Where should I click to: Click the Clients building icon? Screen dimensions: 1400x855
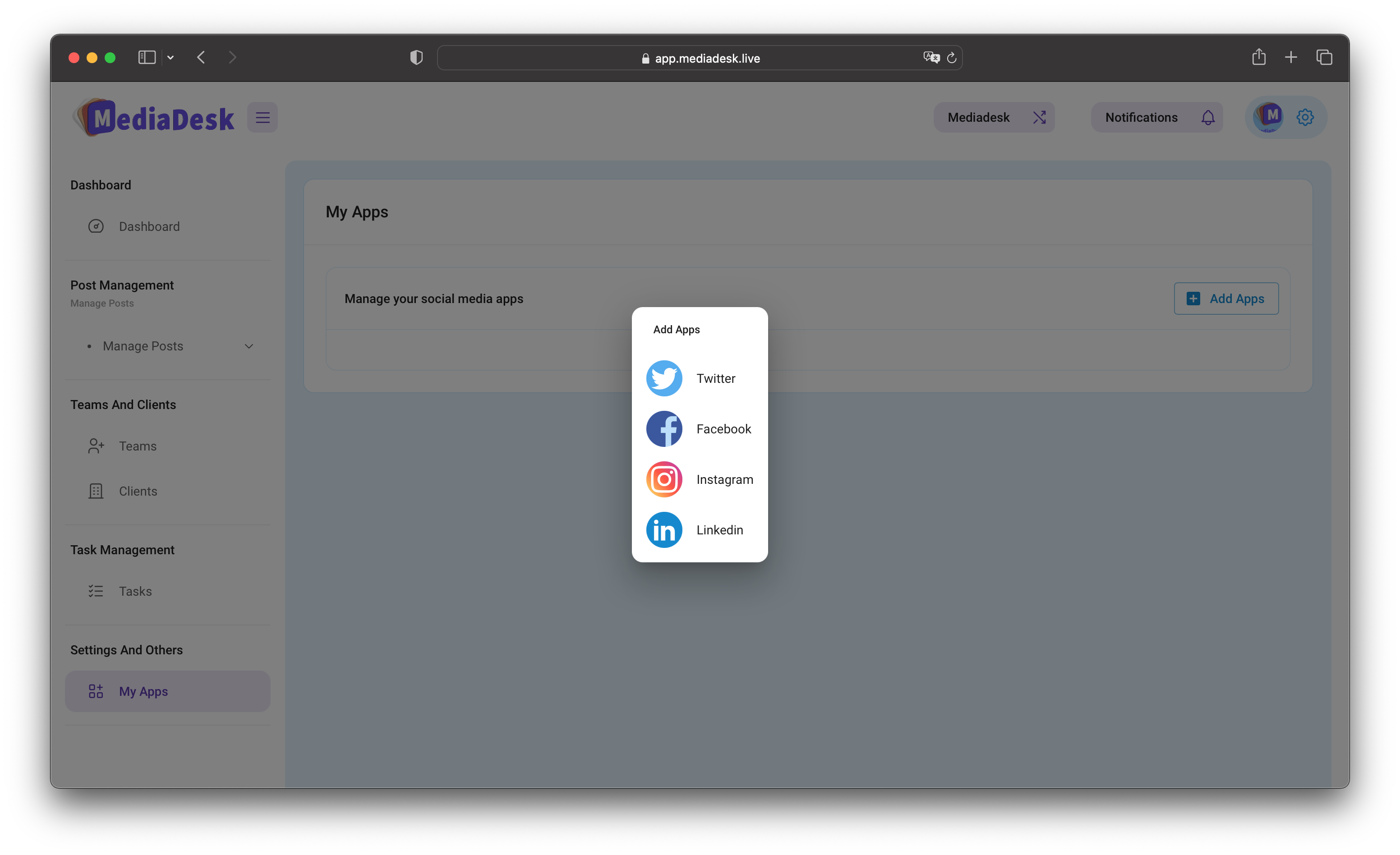(x=96, y=491)
